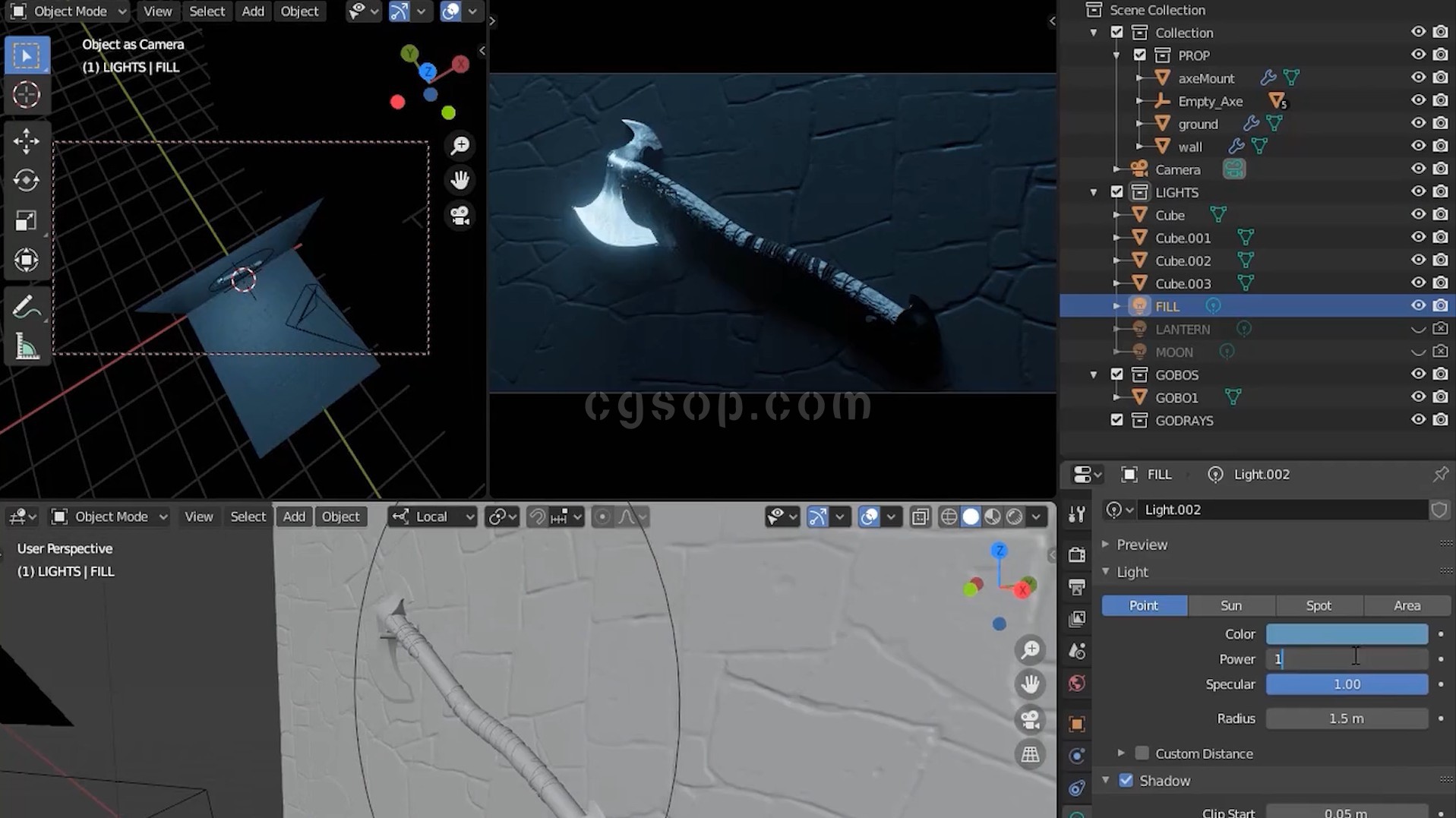The width and height of the screenshot is (1456, 818).
Task: Click zoom icon in bottom viewport
Action: [x=1030, y=650]
